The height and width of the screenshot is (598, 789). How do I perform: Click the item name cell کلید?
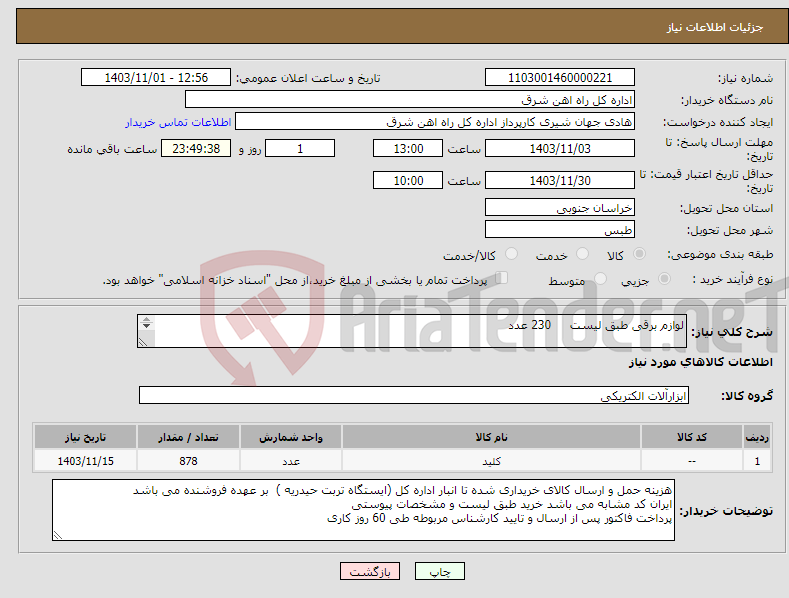click(491, 461)
